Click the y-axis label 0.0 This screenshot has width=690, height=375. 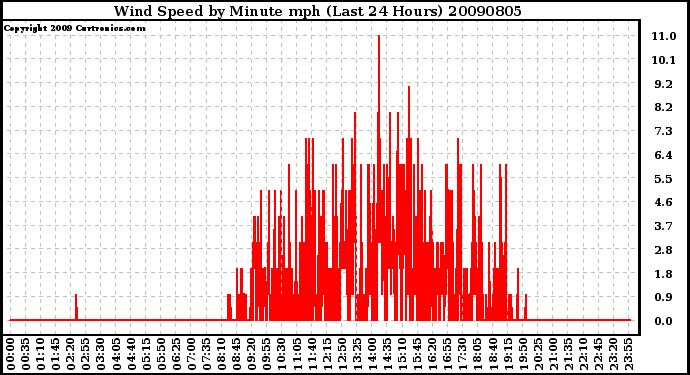(x=664, y=321)
